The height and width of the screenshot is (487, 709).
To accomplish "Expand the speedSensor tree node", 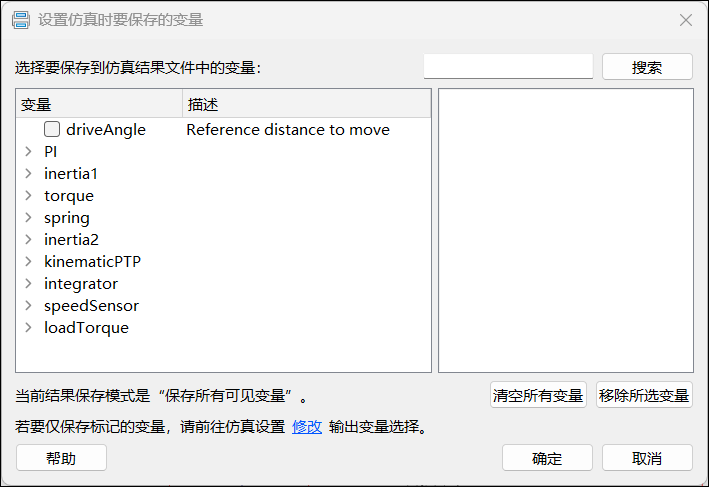I will tap(28, 306).
